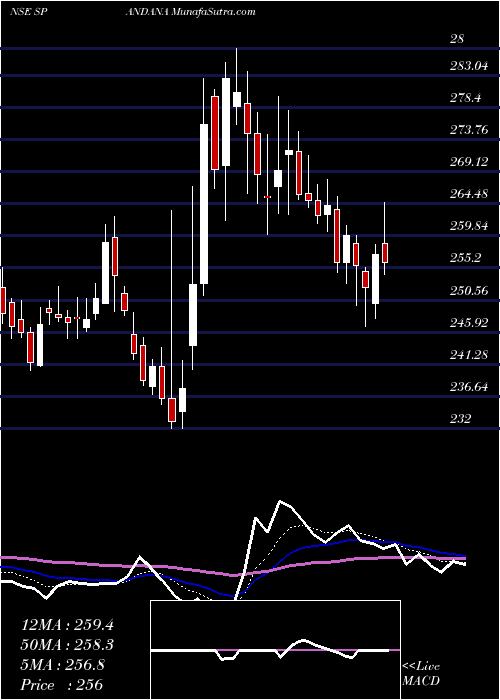Click the 259.84 price axis label
Image resolution: width=500 pixels, height=700 pixels.
[x=470, y=226]
